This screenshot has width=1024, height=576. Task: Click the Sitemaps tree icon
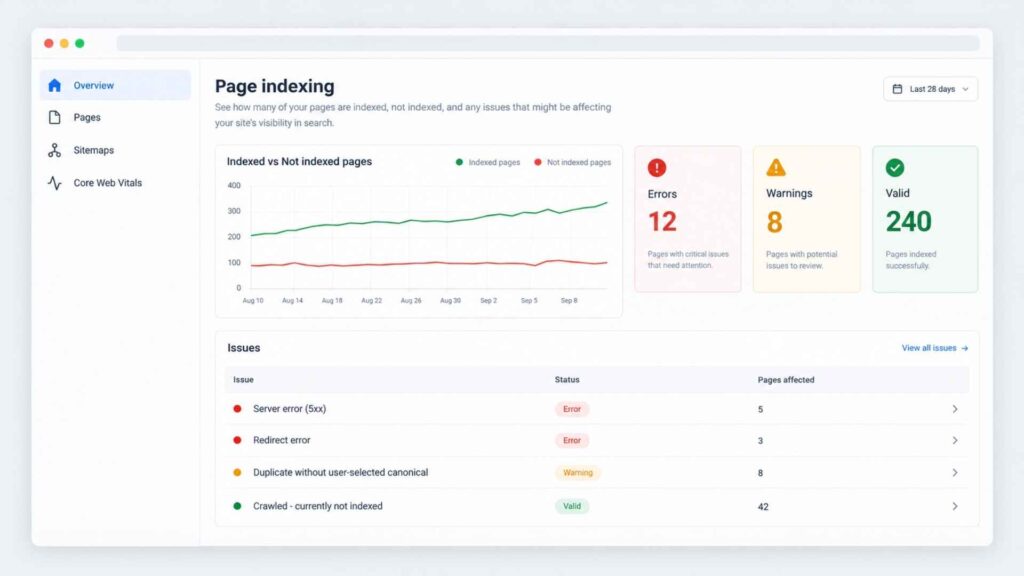pyautogui.click(x=55, y=150)
